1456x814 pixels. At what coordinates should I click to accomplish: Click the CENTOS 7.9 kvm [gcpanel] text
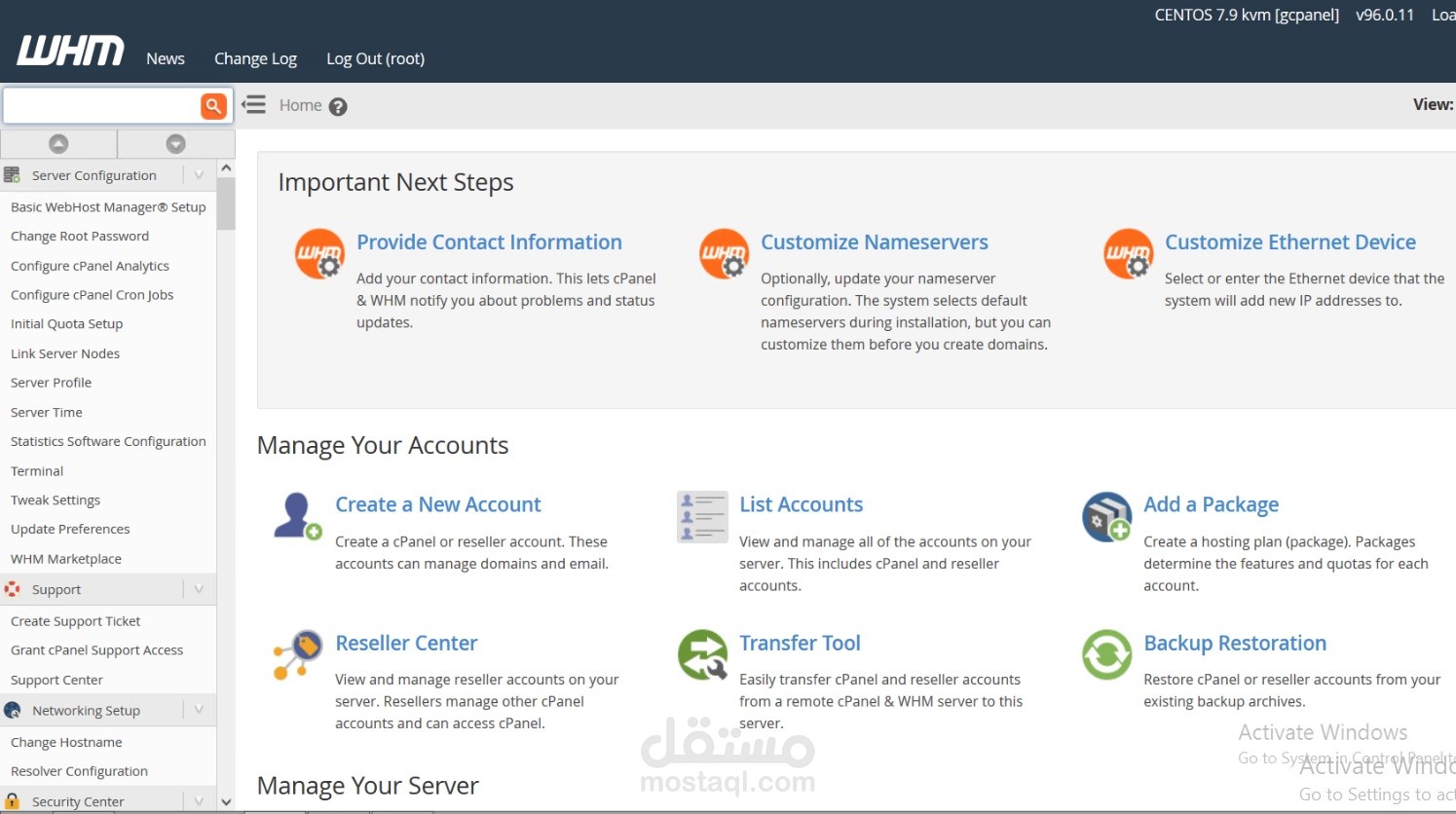(1247, 16)
